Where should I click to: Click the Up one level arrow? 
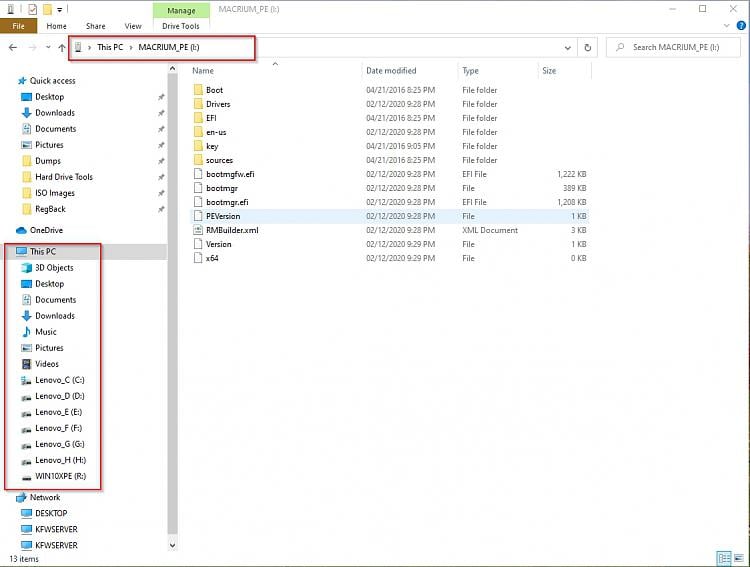pos(62,47)
